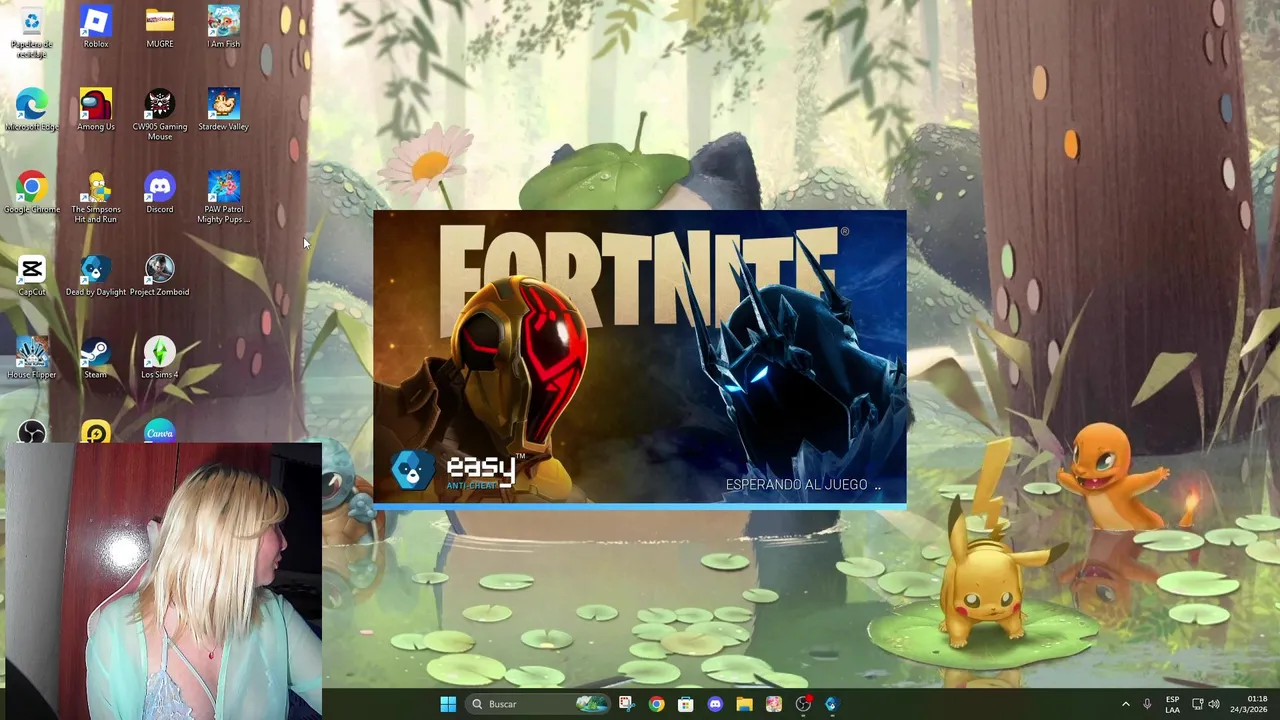1280x720 pixels.
Task: Open the Snipping Tool taskbar icon
Action: tap(626, 704)
